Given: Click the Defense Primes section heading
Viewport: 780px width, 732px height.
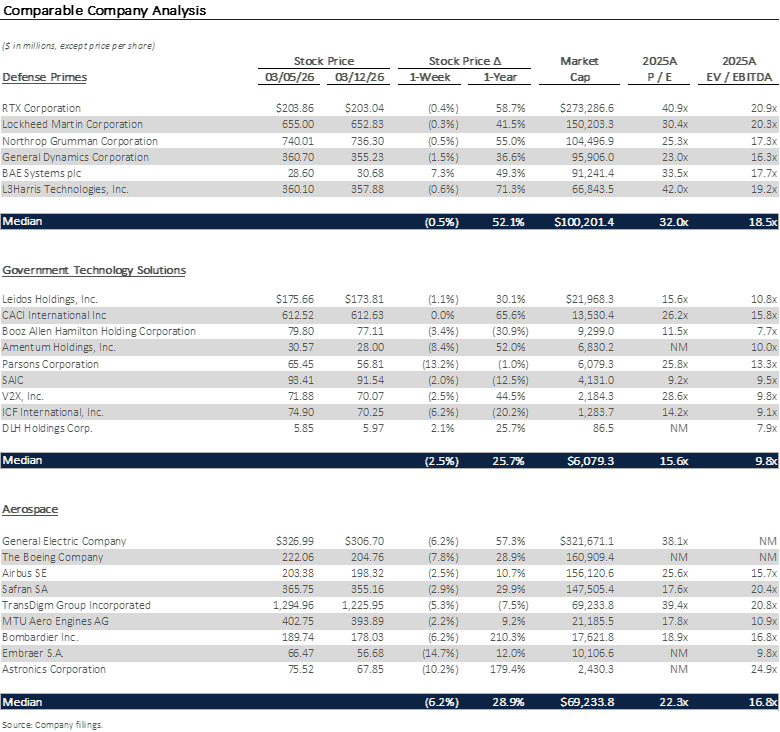Looking at the screenshot, I should pos(44,77).
